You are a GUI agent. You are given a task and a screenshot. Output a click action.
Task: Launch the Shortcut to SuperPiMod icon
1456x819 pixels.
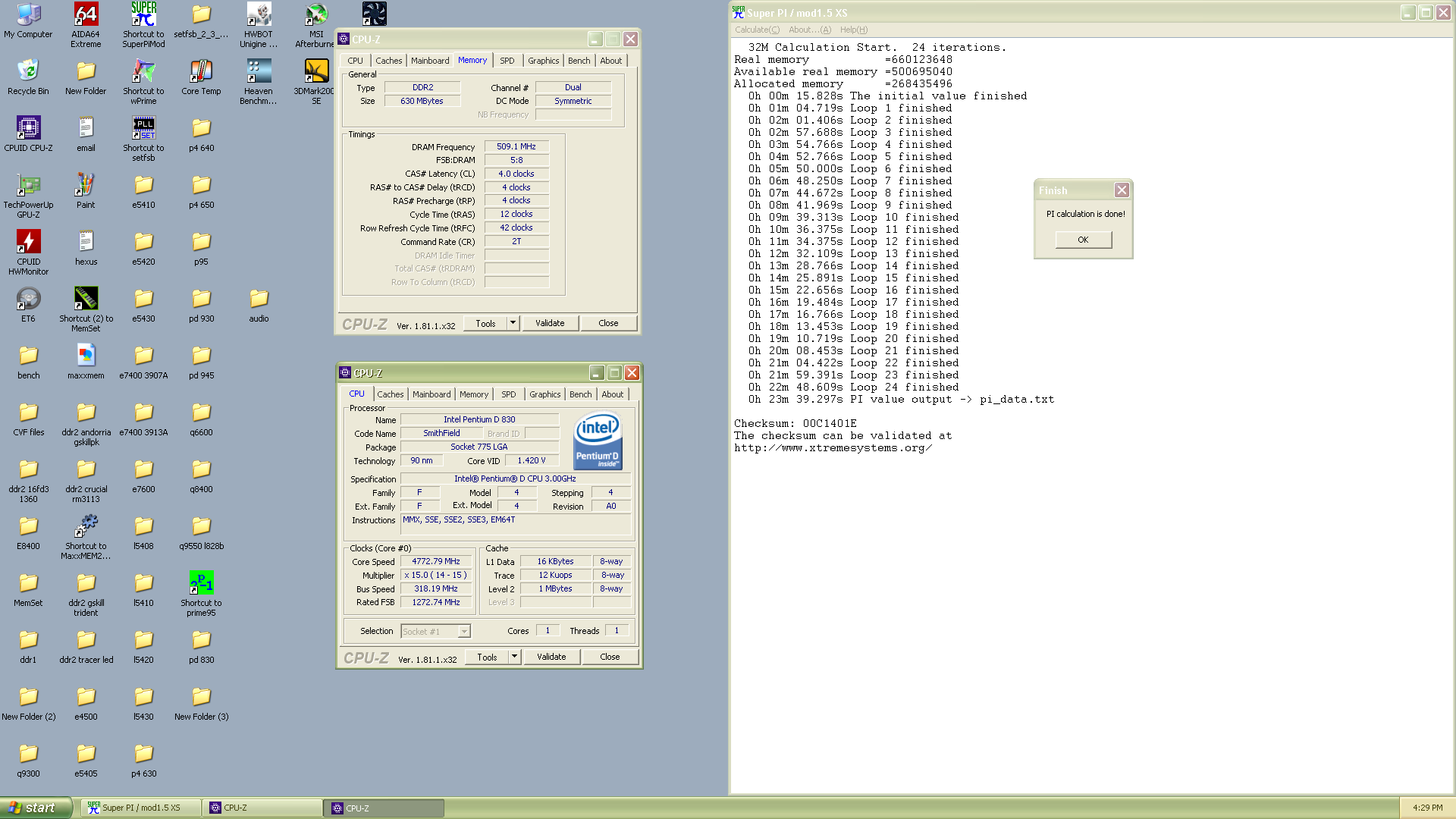click(x=143, y=25)
